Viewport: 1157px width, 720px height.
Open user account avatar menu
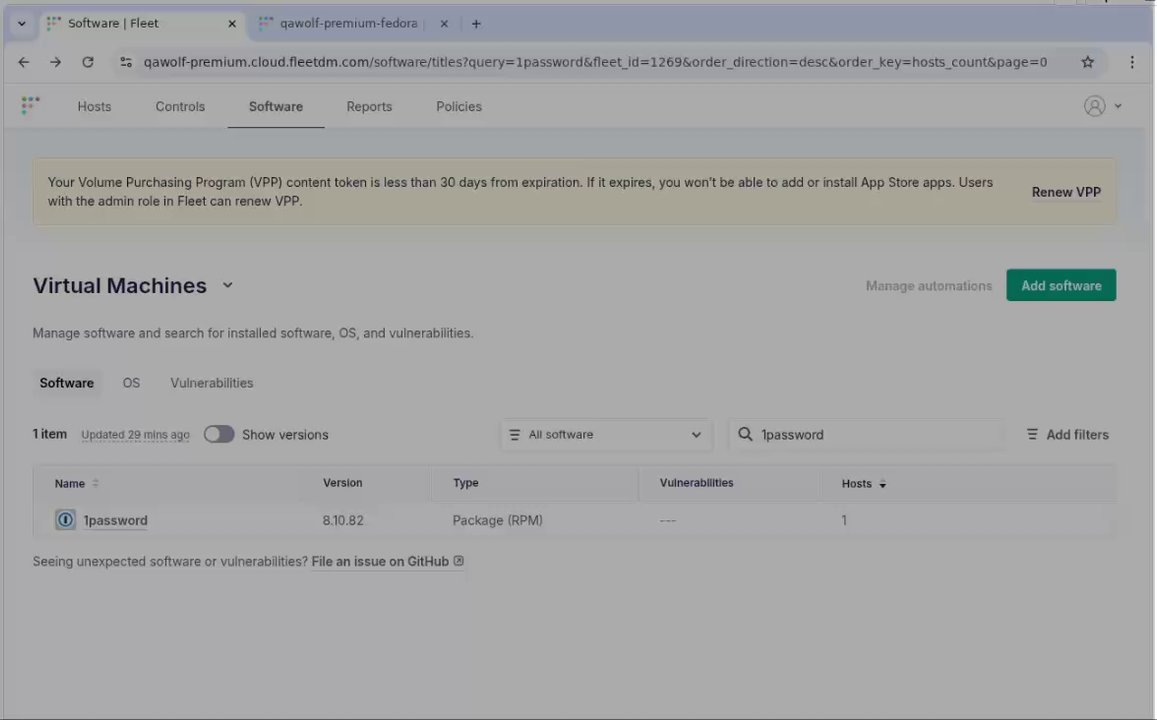coord(1094,105)
